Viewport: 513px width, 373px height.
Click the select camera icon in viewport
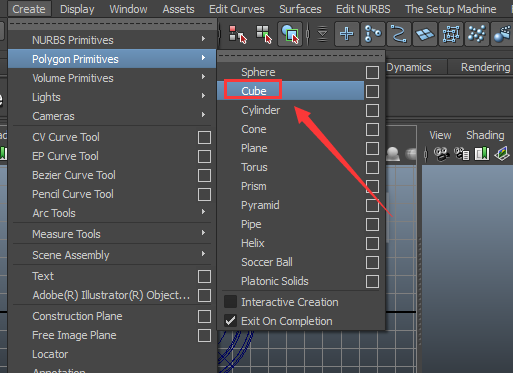pyautogui.click(x=441, y=154)
